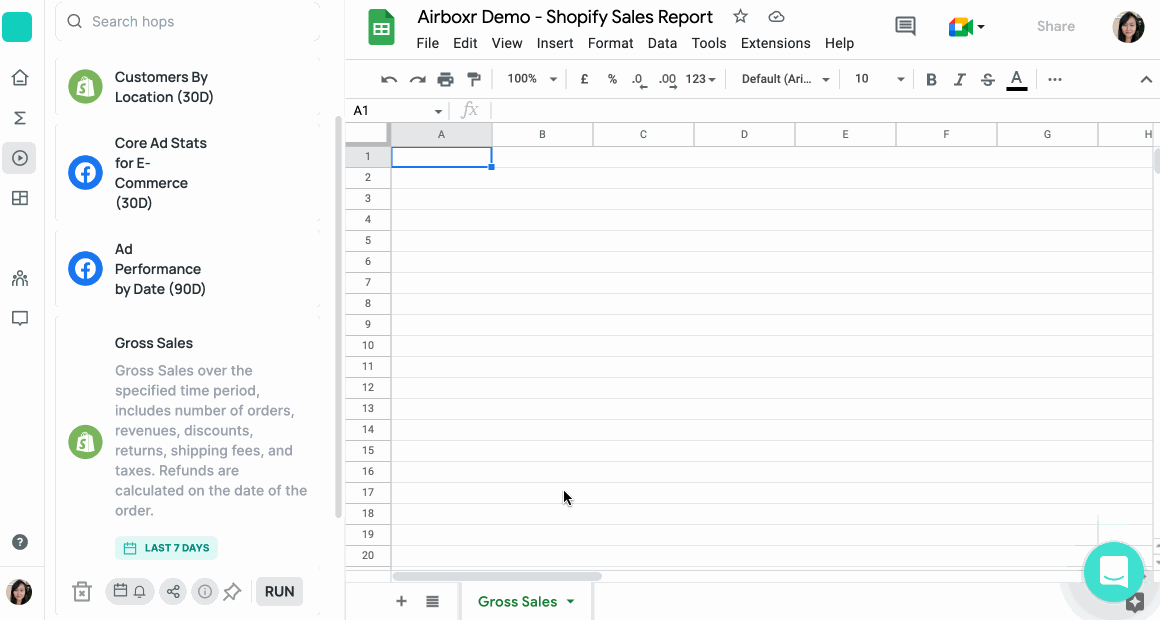Open the font size 10 dropdown
Screen dimensions: 1160x620
[x=879, y=79]
